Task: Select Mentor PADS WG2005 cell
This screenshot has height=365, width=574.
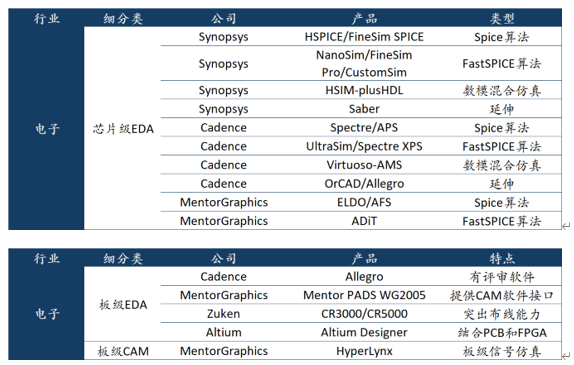Action: point(364,295)
